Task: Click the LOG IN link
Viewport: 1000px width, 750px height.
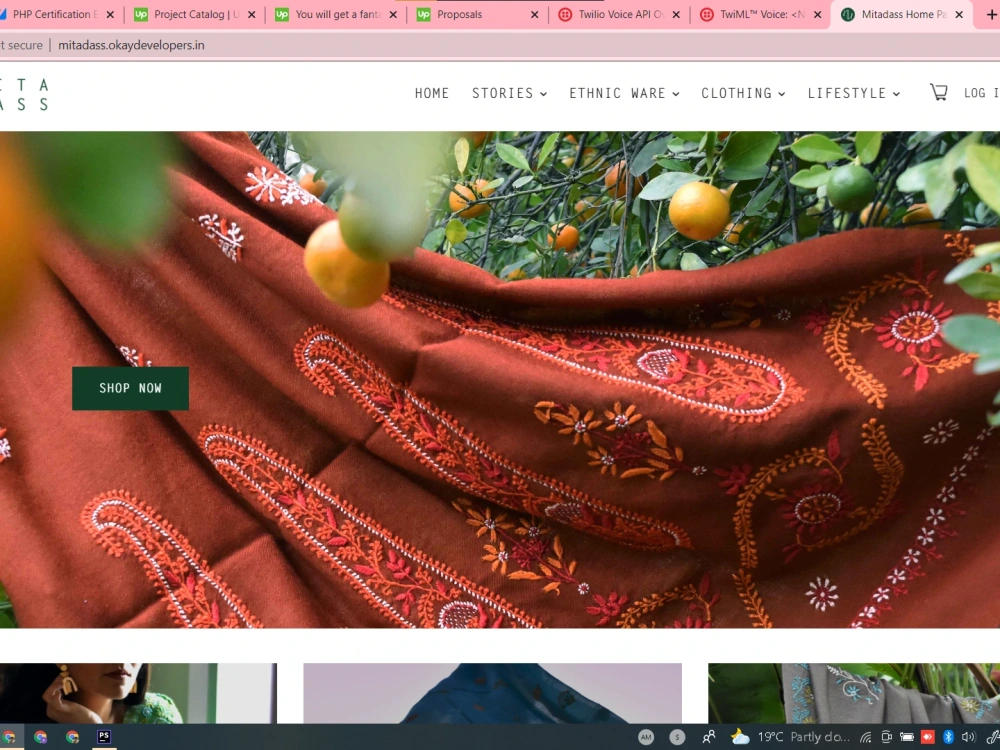Action: 981,93
